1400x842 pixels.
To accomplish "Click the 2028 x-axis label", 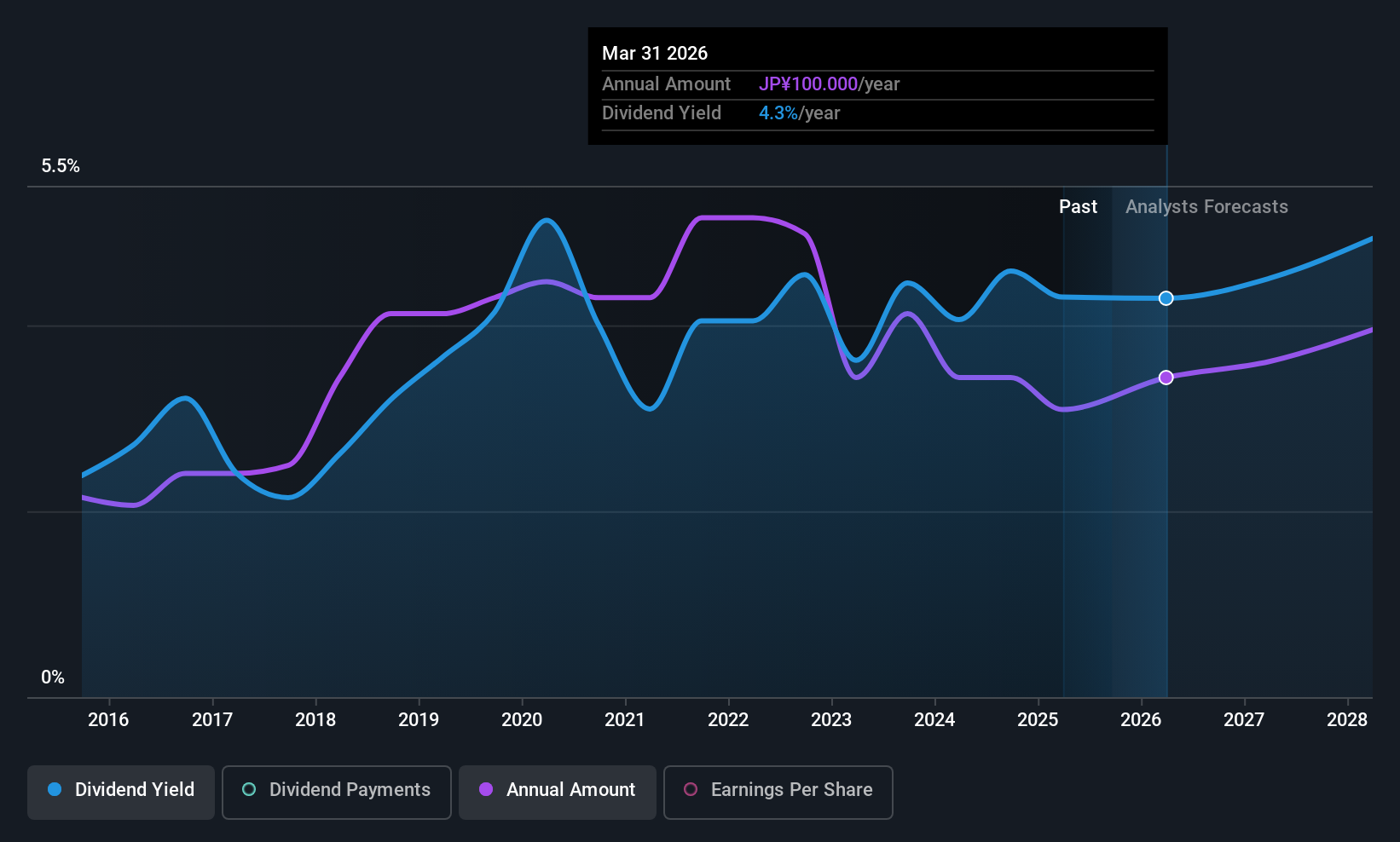I will point(1347,720).
